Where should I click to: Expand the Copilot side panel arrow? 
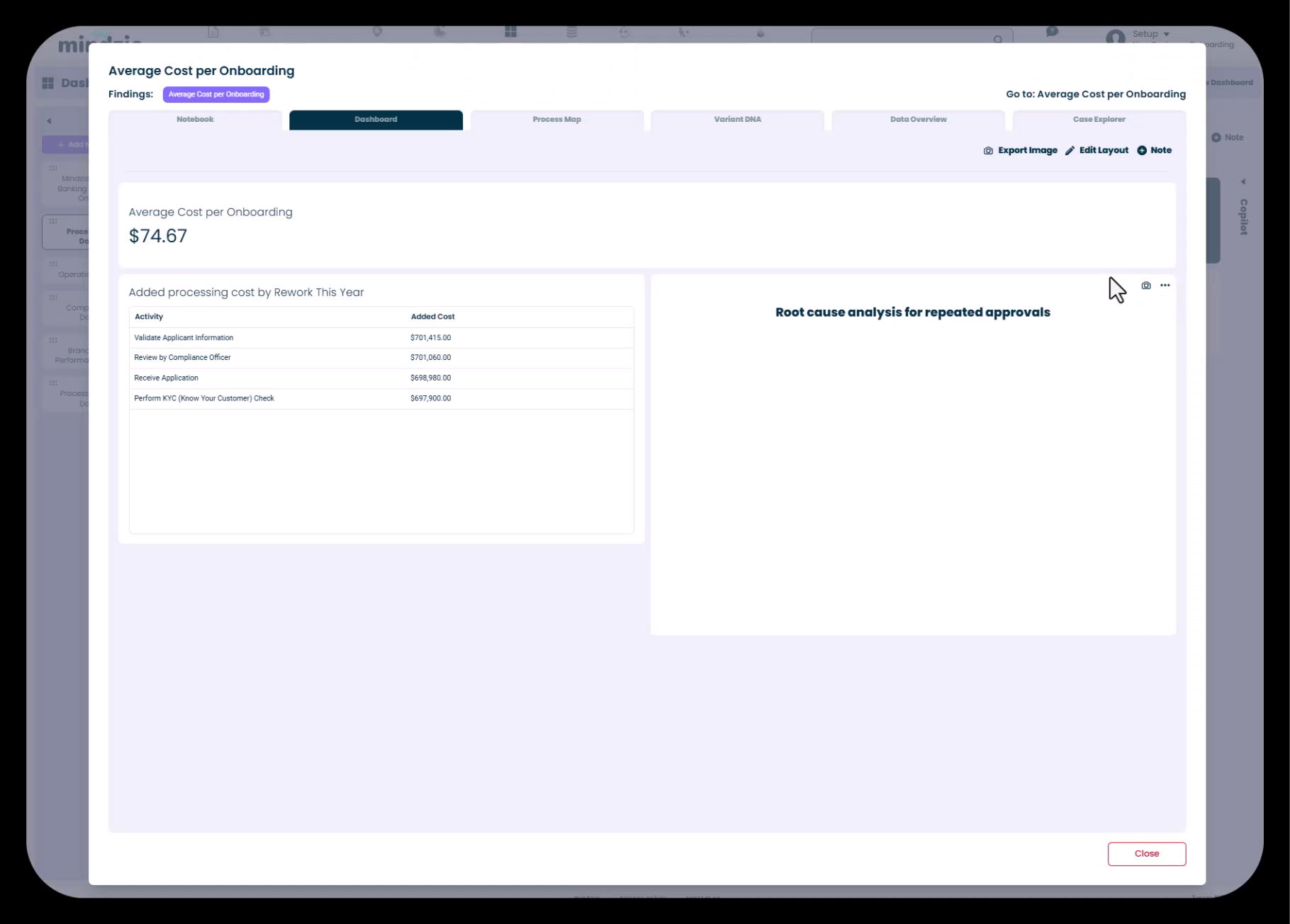(x=1243, y=182)
